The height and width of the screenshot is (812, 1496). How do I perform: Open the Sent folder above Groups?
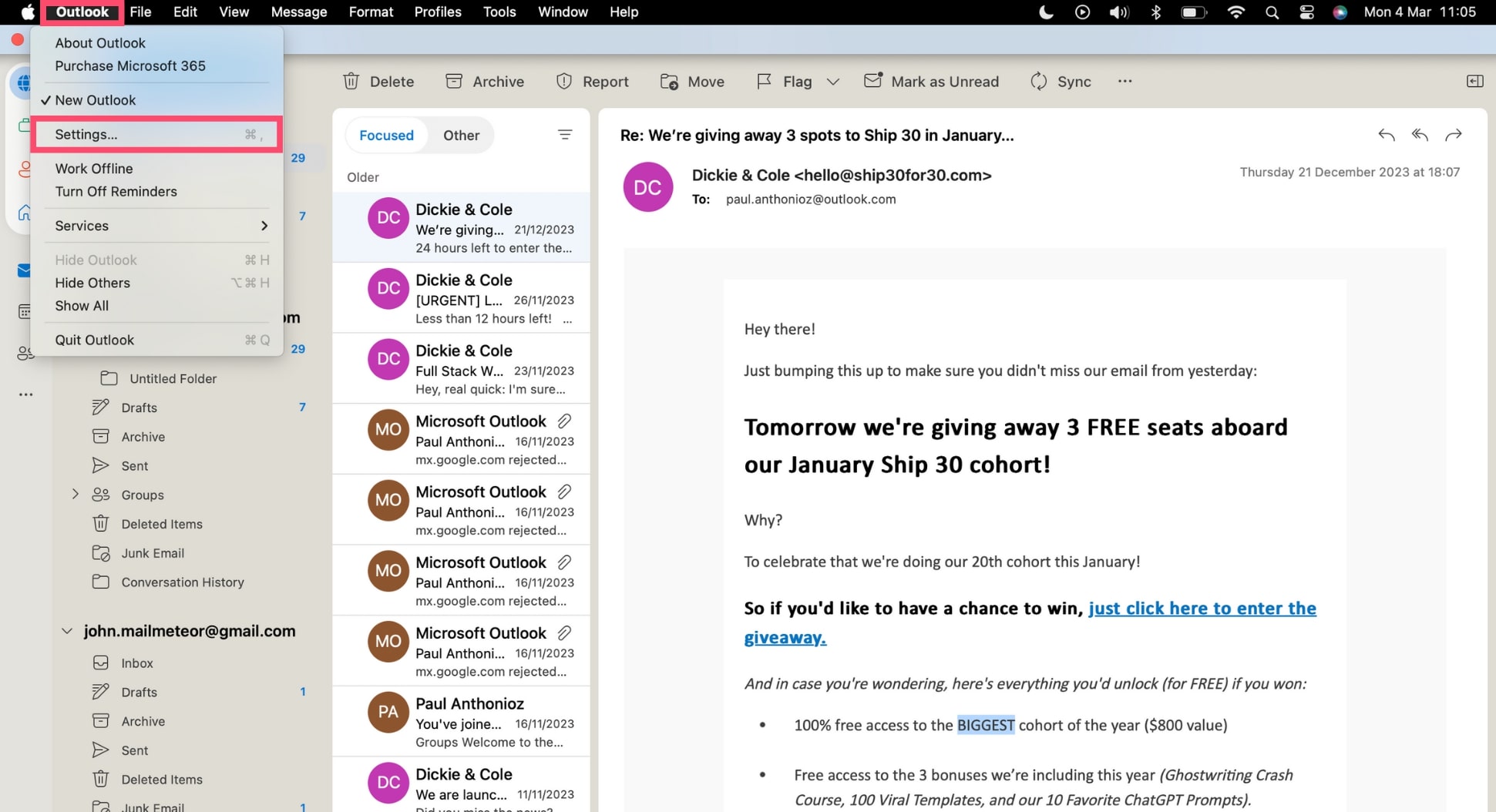click(x=134, y=466)
